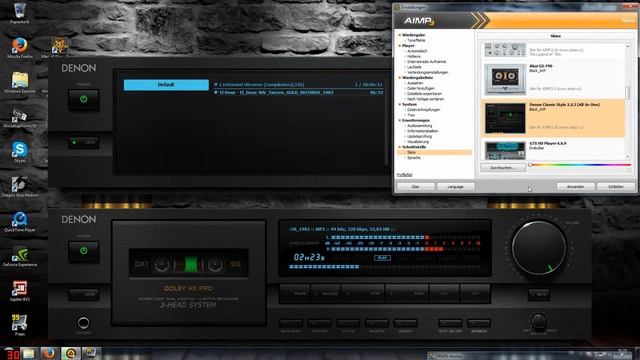Select the second playlist track ending GOLD_RECORDS_1982
640x360 pixels.
pyautogui.click(x=298, y=93)
